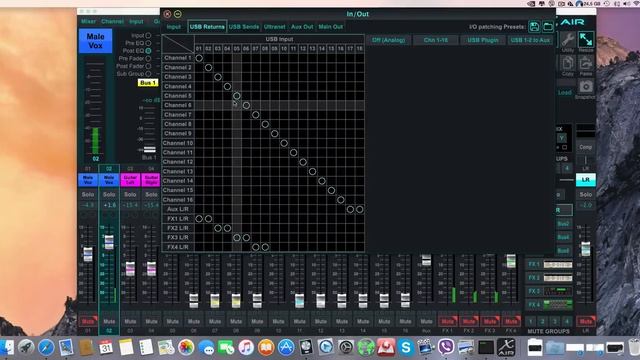Click the LR main fader handle
Viewport: 640px width, 360px height.
586,249
